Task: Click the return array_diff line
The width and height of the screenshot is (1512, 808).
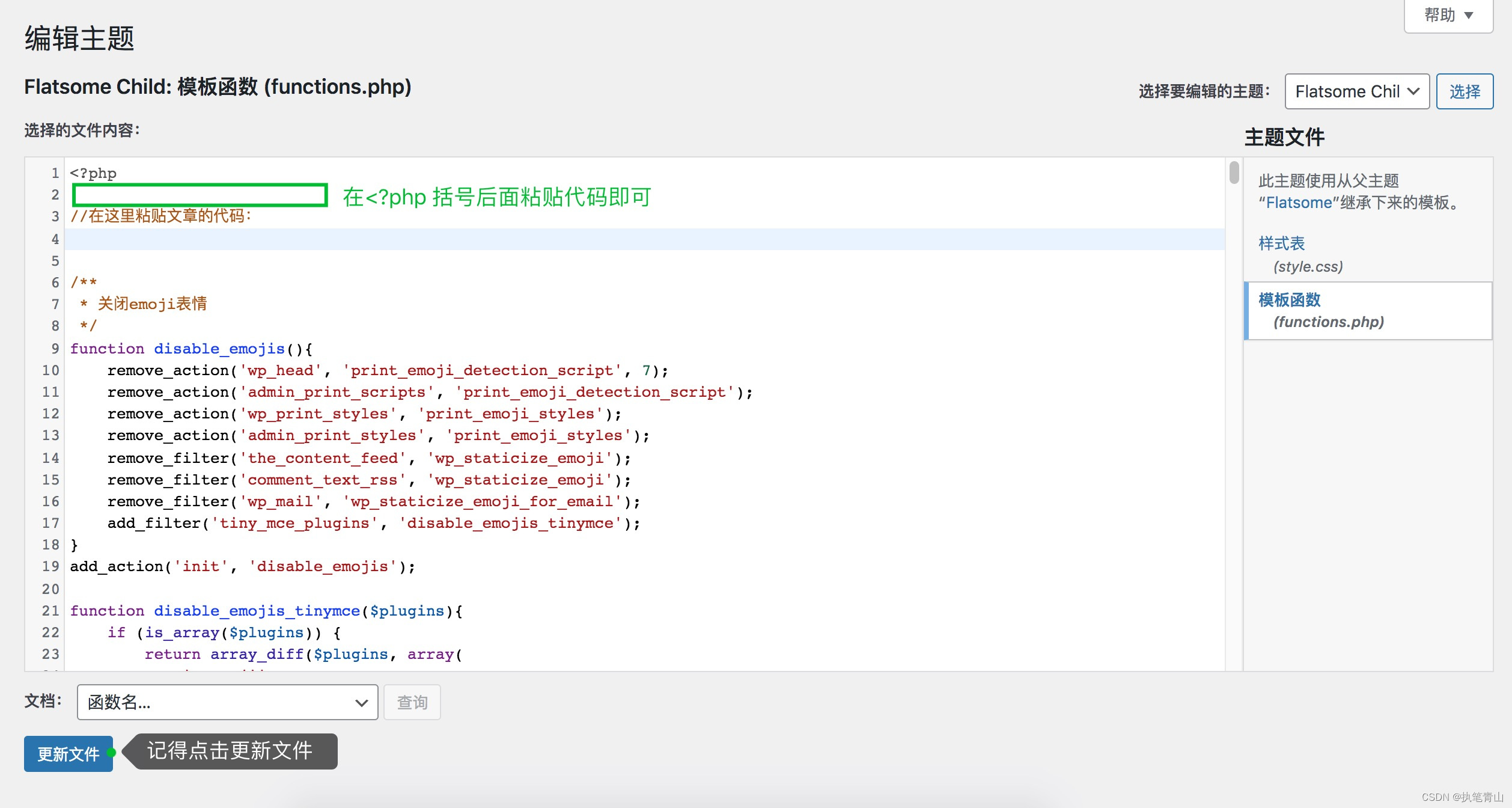Action: [x=303, y=654]
